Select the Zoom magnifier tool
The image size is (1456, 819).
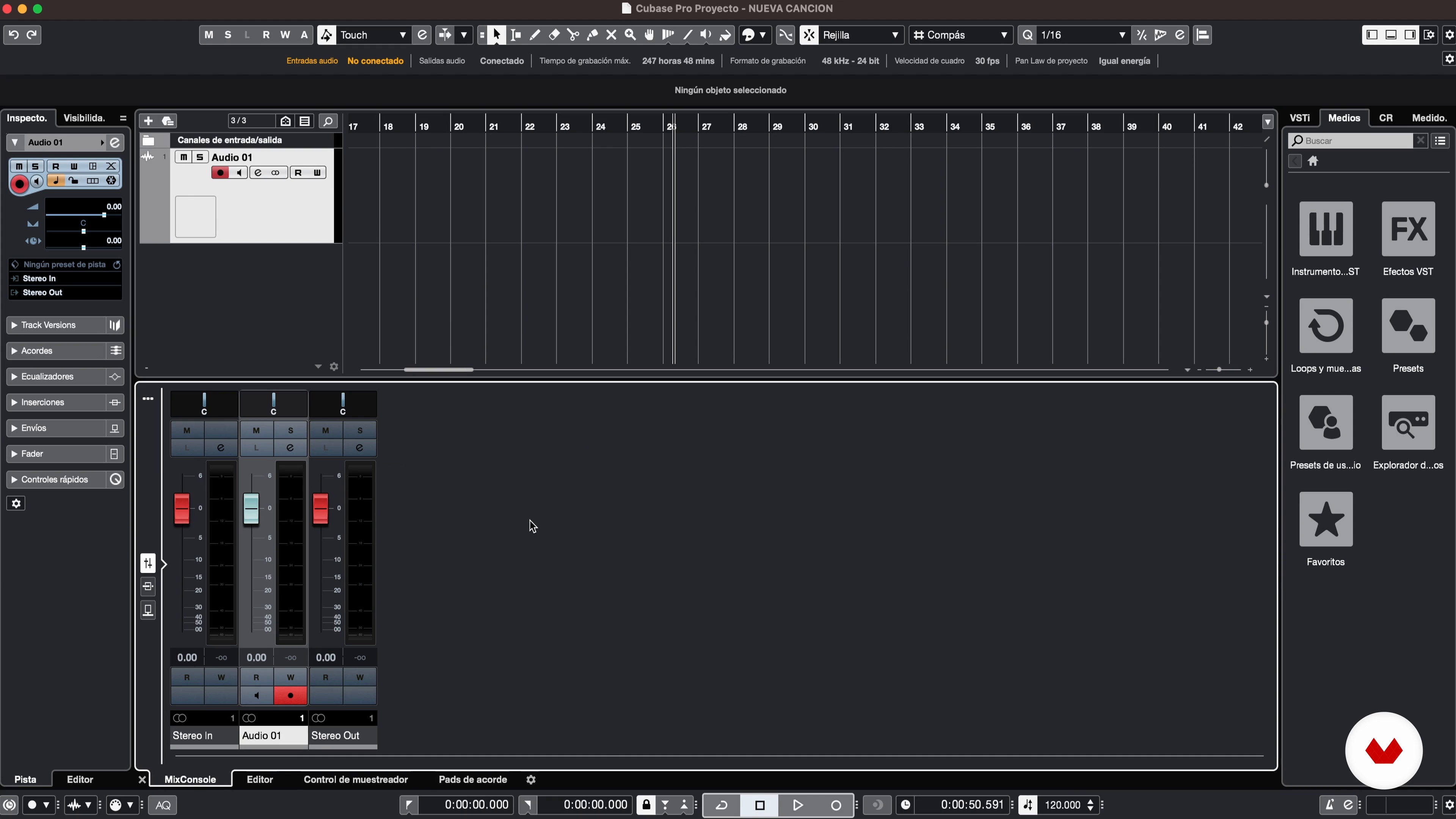[x=630, y=35]
